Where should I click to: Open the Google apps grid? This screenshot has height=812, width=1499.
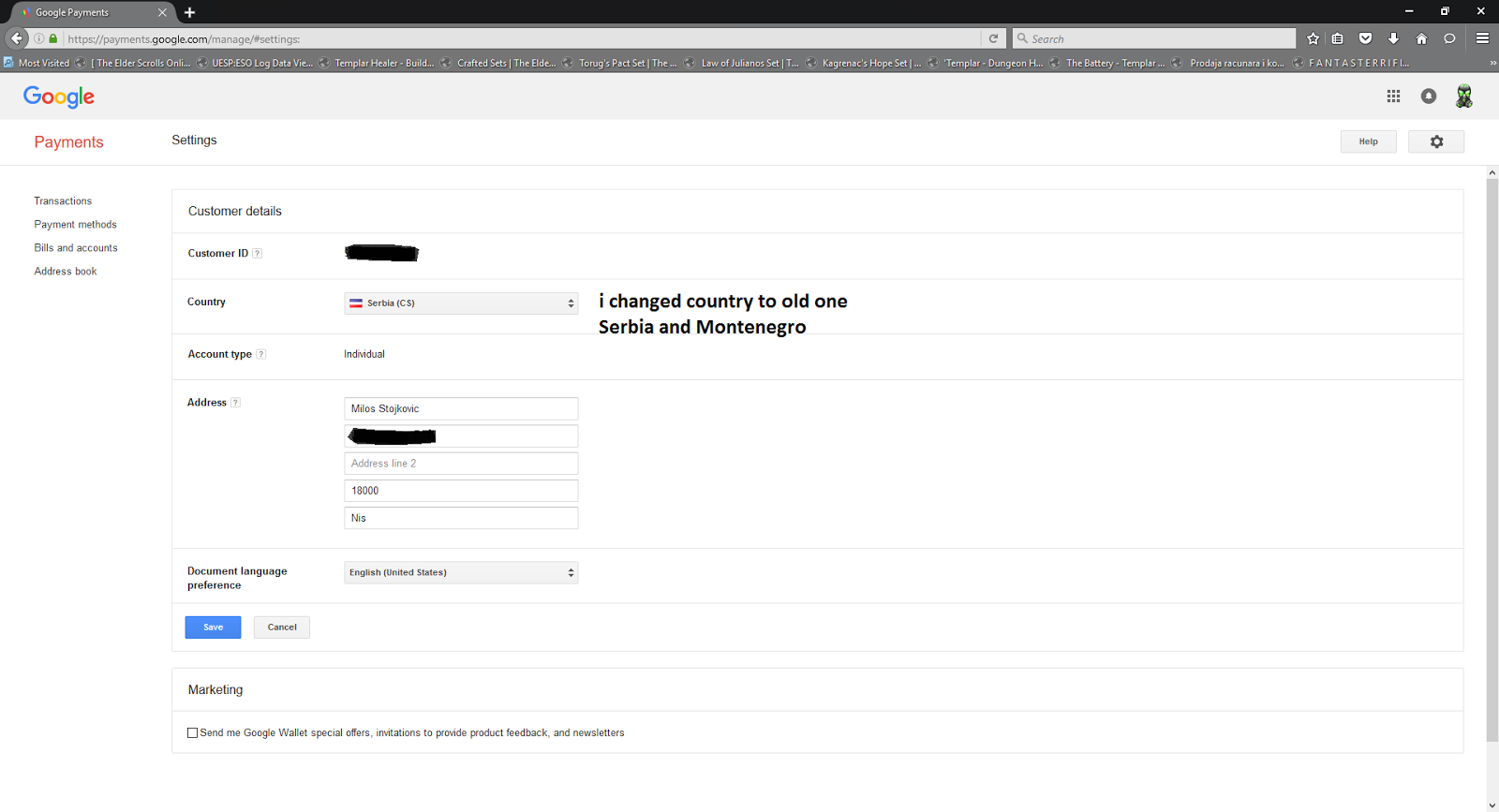tap(1393, 96)
